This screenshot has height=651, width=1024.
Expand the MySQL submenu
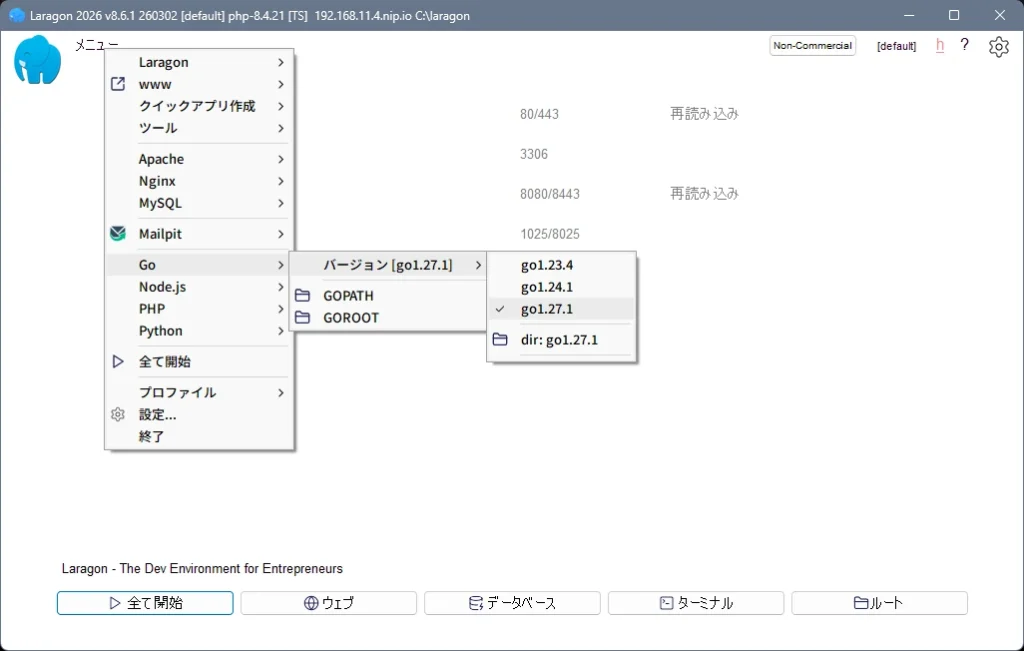[x=199, y=203]
